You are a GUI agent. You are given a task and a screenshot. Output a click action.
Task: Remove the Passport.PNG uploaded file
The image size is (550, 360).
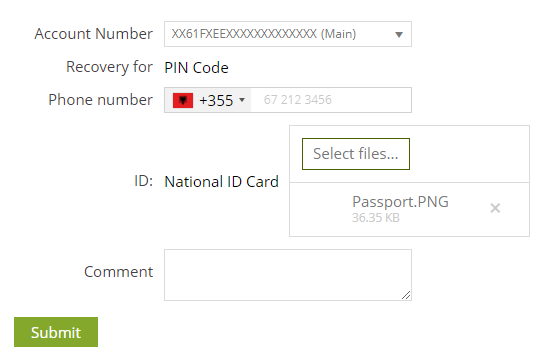coord(495,208)
